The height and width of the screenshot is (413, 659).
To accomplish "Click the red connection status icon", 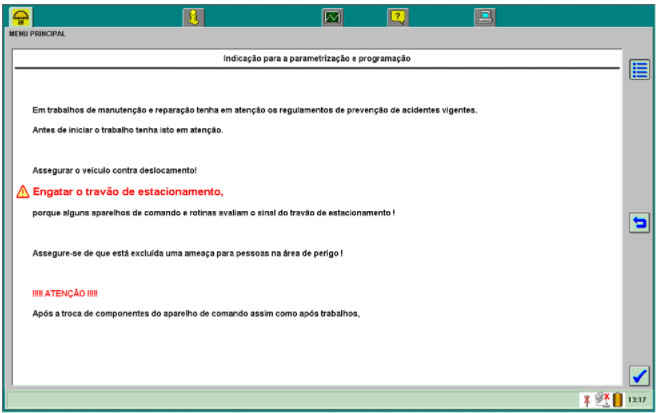I will tap(586, 400).
